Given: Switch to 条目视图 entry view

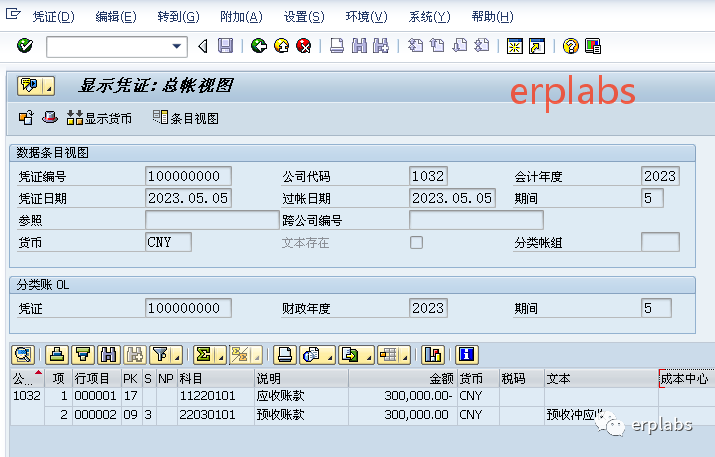Looking at the screenshot, I should [x=186, y=118].
